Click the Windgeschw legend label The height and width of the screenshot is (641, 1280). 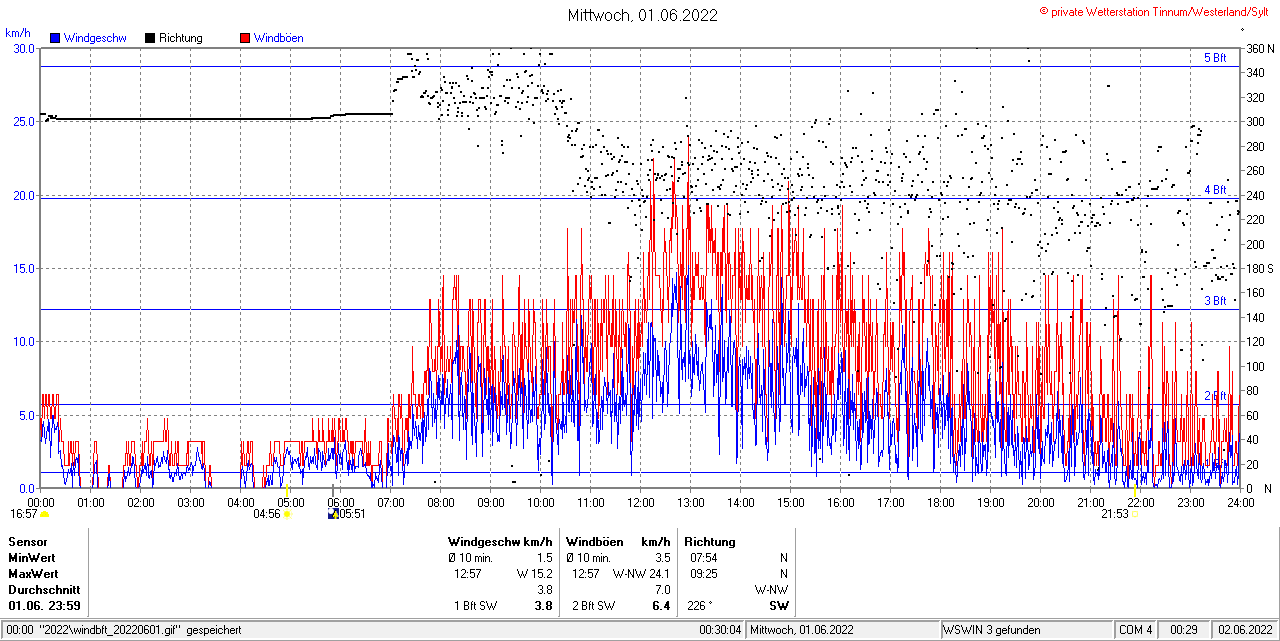[x=95, y=38]
